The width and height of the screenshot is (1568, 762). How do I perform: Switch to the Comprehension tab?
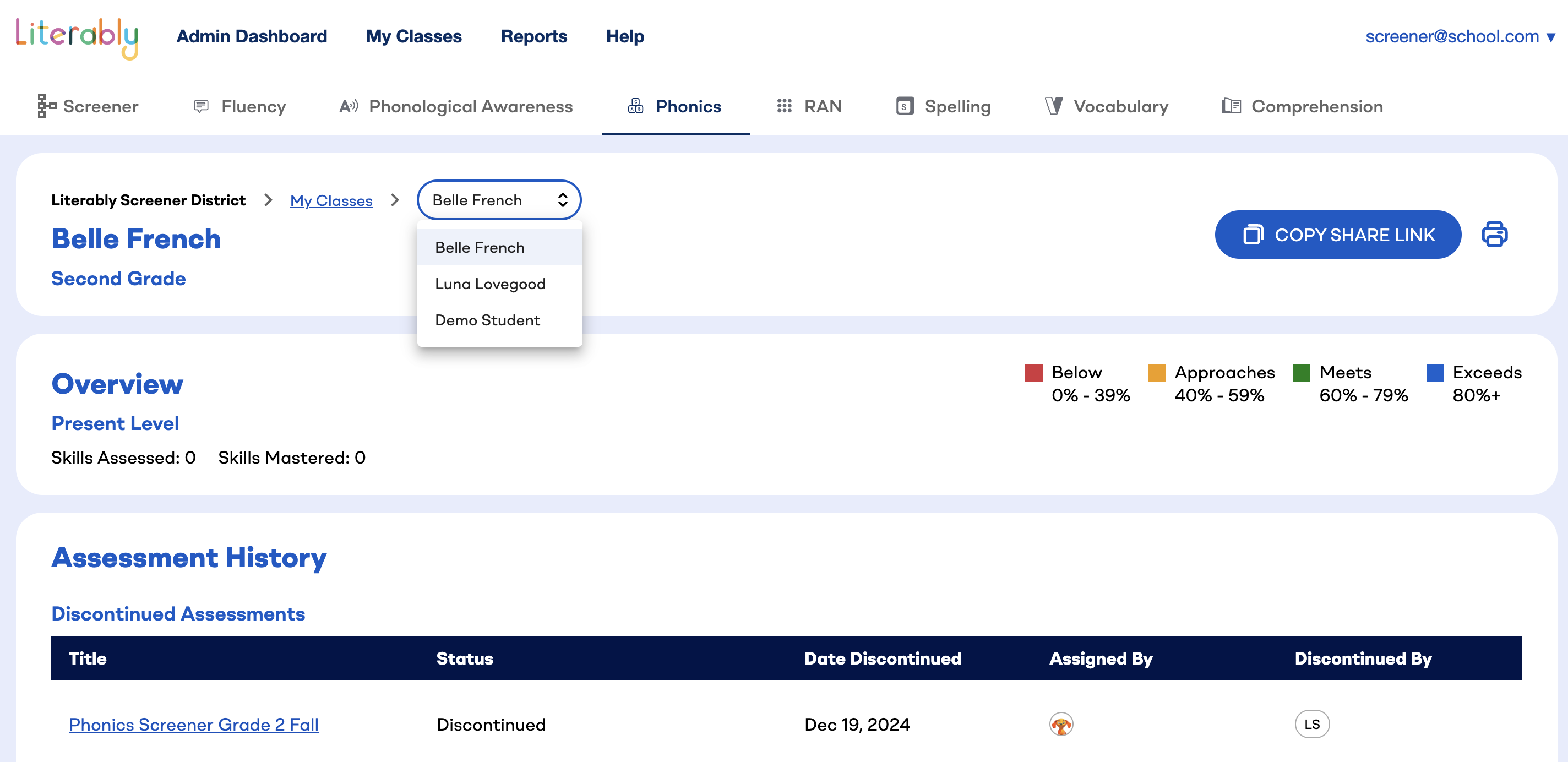(1302, 106)
